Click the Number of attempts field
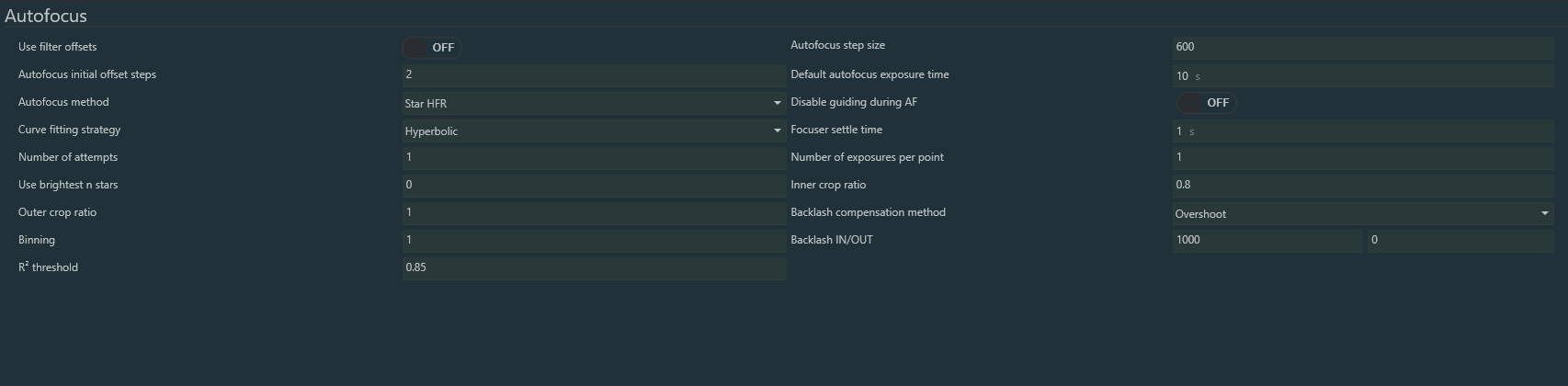Screen dimensions: 1568x386 593,157
